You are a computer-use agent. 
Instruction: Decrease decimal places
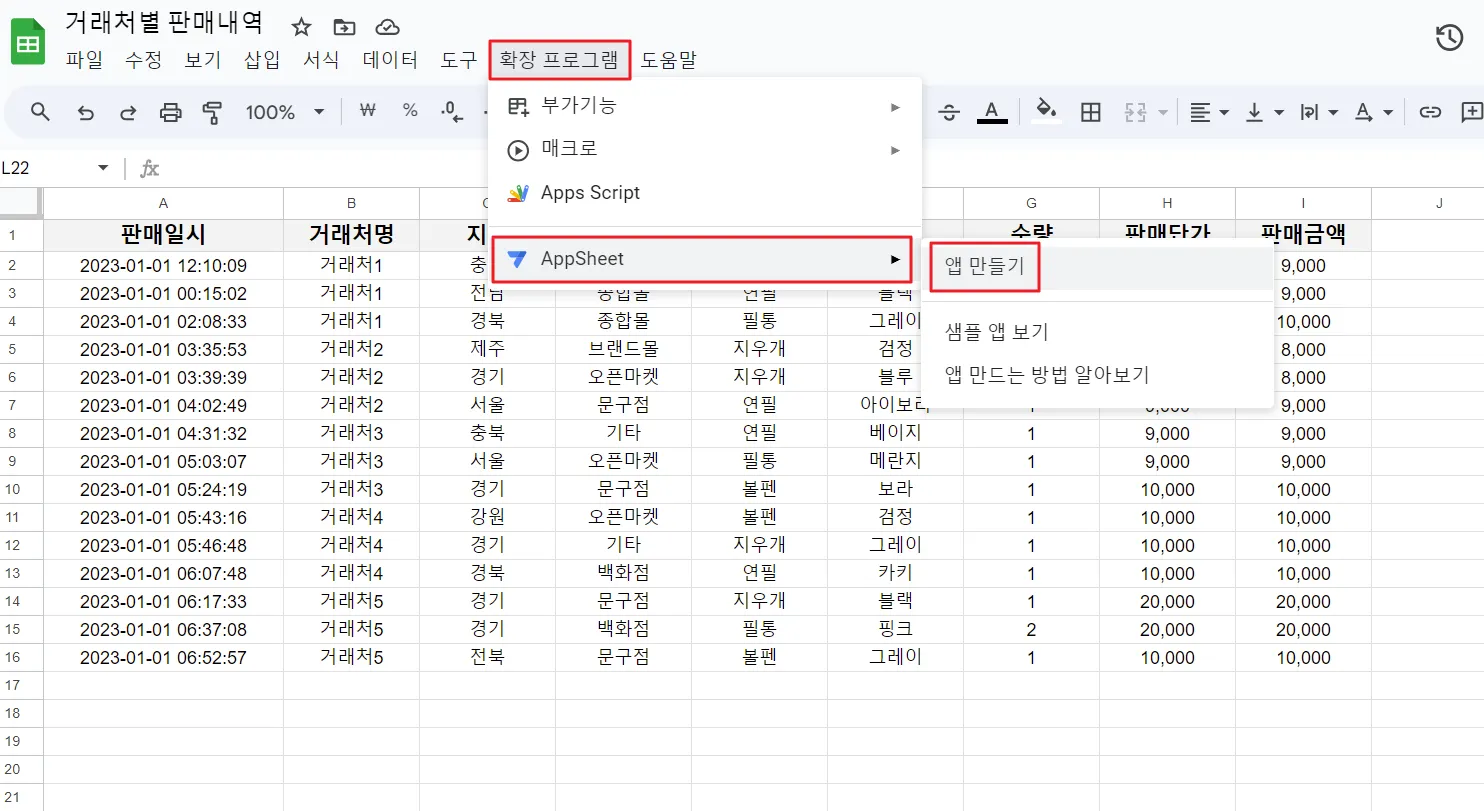coord(453,112)
